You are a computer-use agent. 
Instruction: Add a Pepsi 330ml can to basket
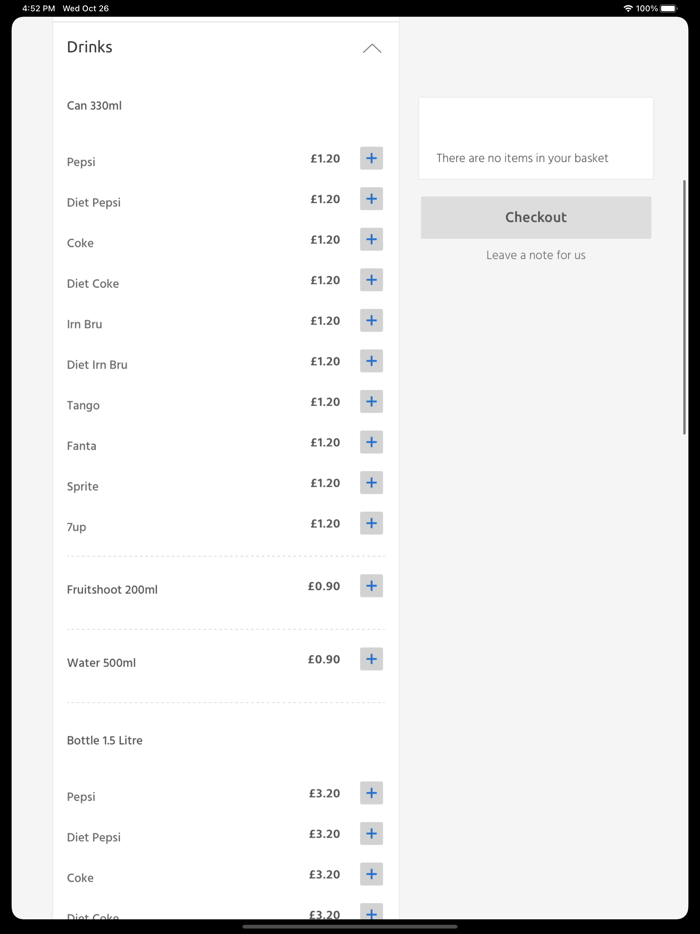pyautogui.click(x=371, y=158)
